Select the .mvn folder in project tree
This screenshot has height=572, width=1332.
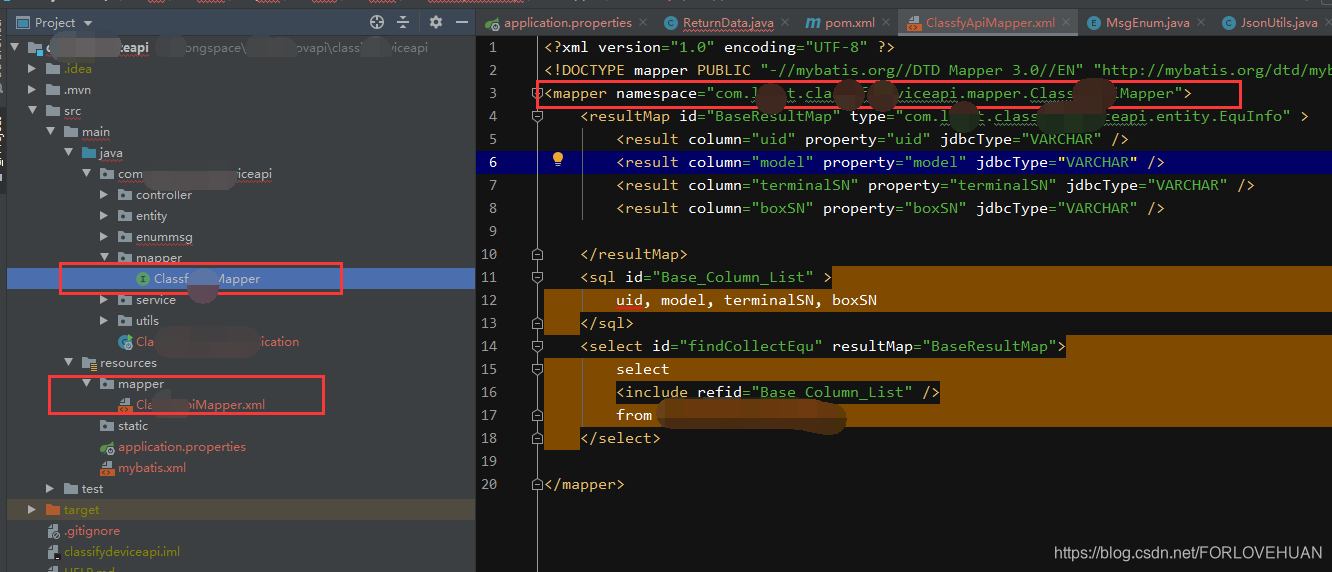(77, 90)
